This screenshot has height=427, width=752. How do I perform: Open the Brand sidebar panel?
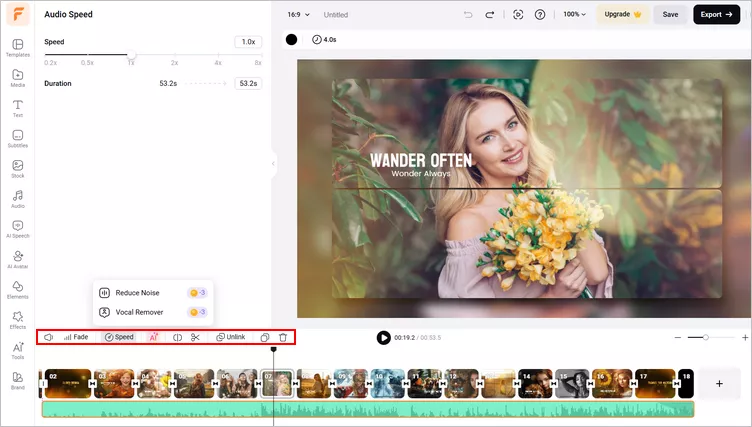18,380
